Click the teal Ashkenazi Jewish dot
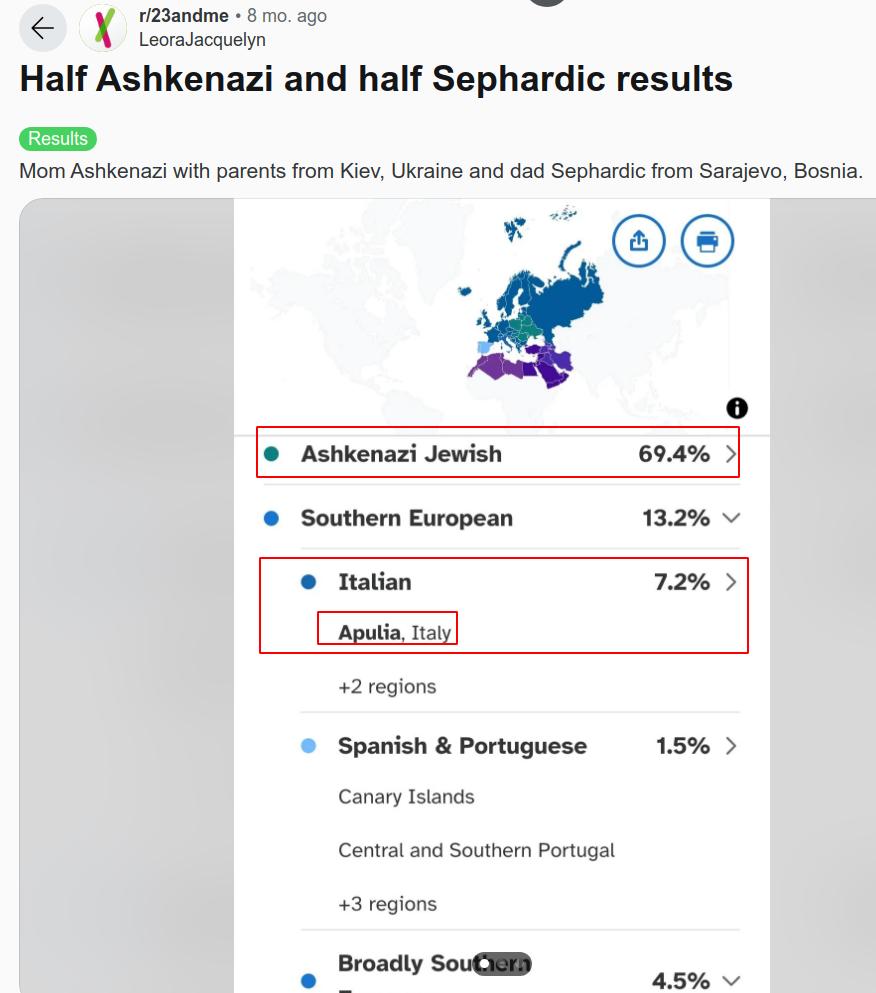The height and width of the screenshot is (993, 876). 271,454
